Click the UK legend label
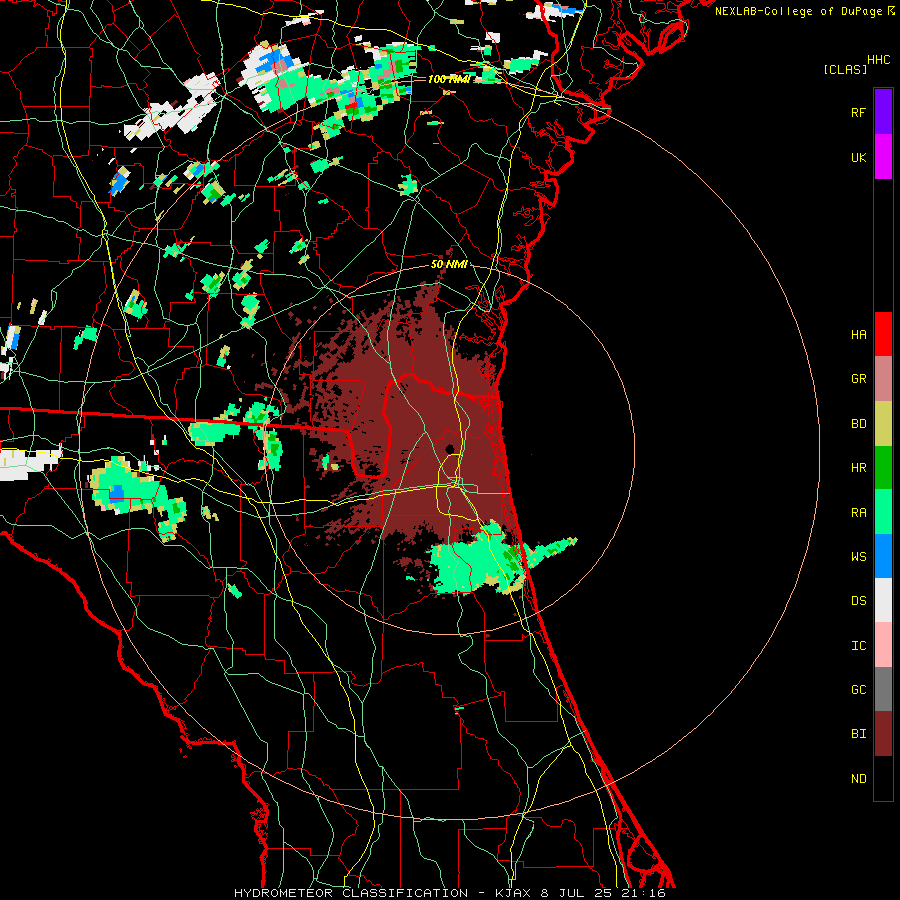This screenshot has width=900, height=900. pyautogui.click(x=858, y=157)
